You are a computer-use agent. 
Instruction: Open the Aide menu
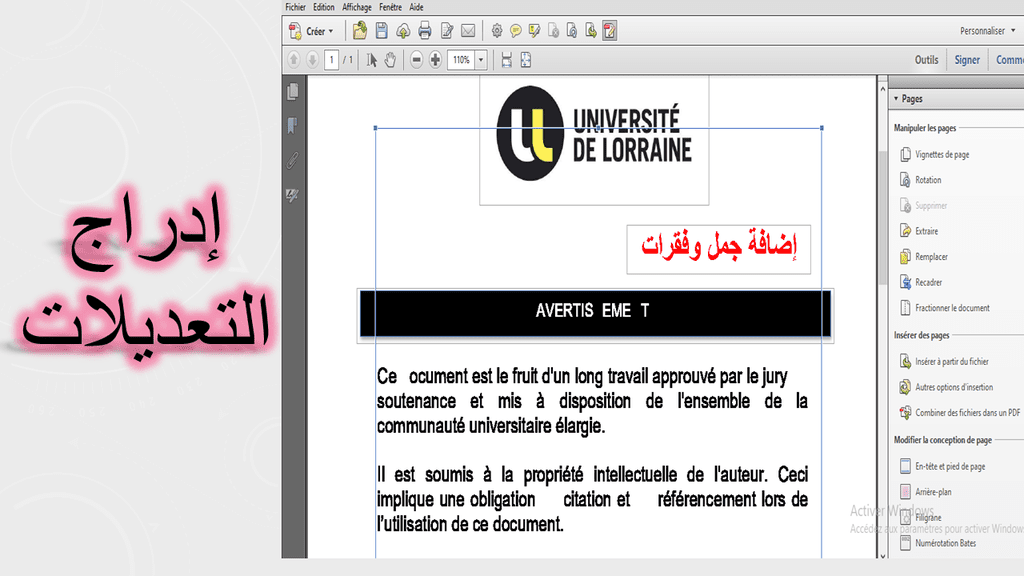416,7
